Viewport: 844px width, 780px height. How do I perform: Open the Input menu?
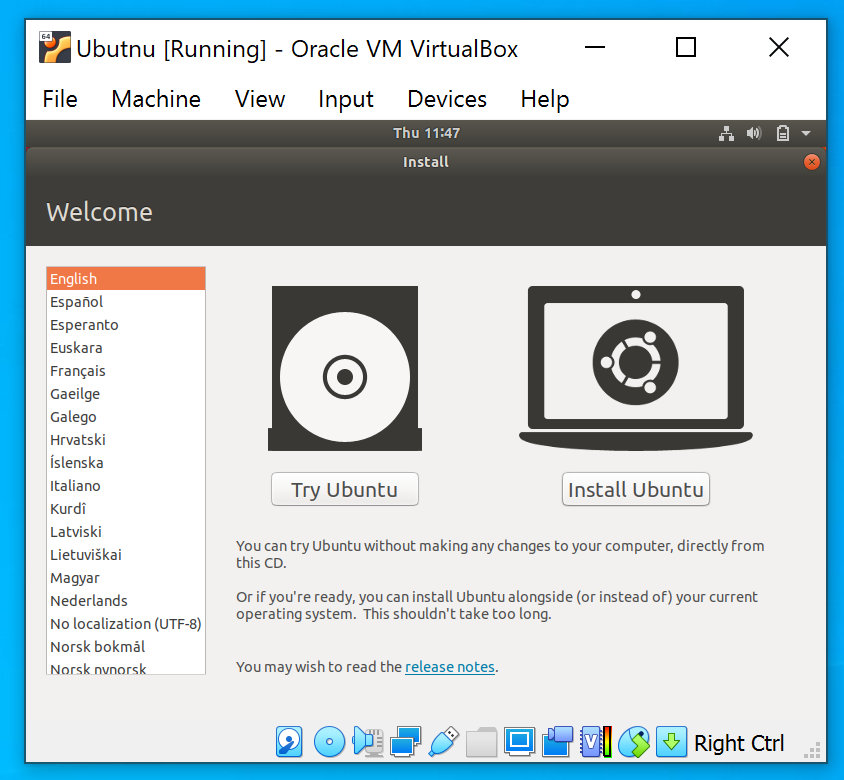click(346, 99)
